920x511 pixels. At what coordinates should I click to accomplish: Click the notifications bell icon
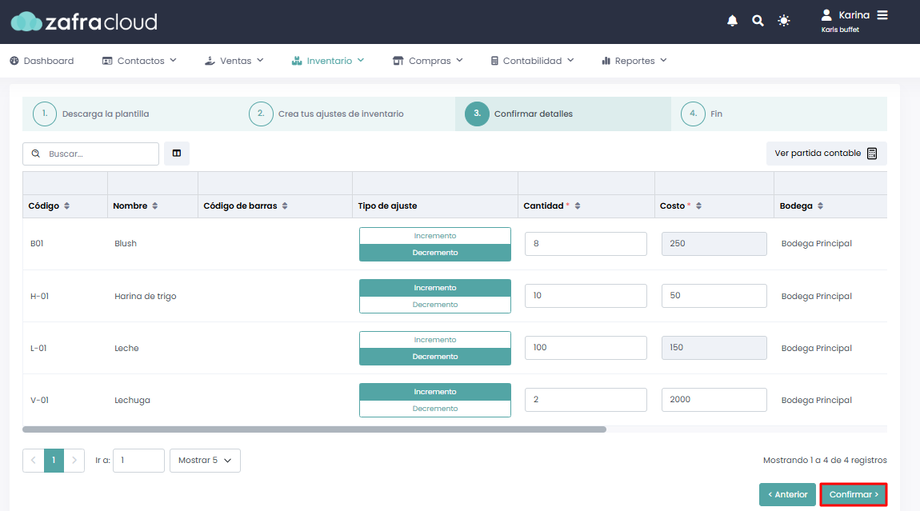coord(732,21)
